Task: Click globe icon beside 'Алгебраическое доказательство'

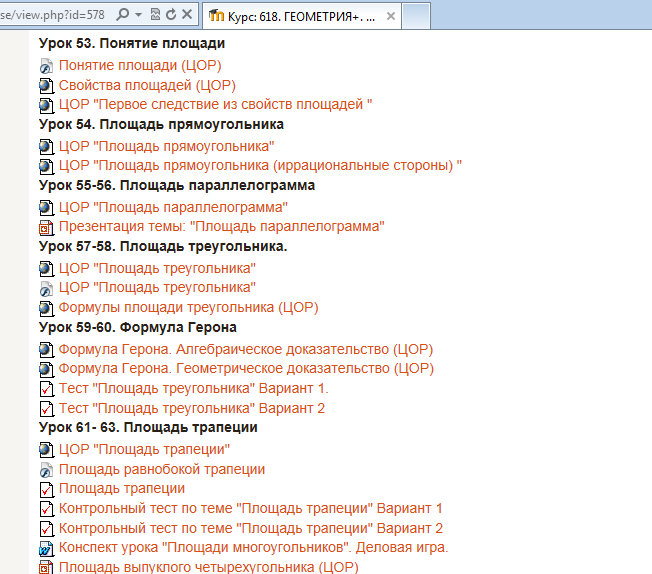Action: coord(46,350)
